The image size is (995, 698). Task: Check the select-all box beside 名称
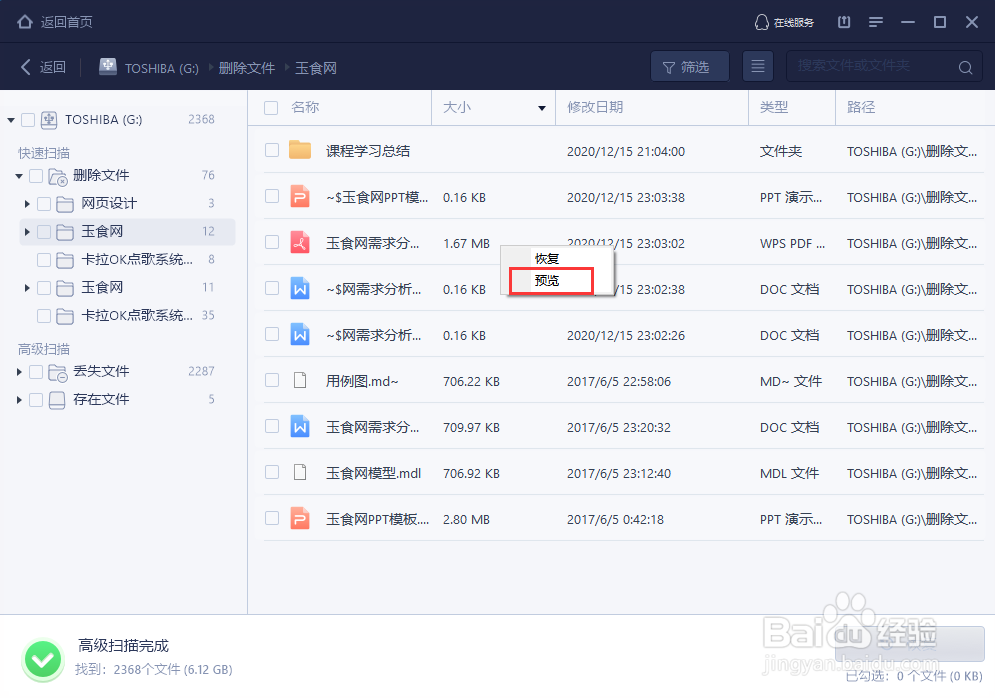tap(271, 108)
